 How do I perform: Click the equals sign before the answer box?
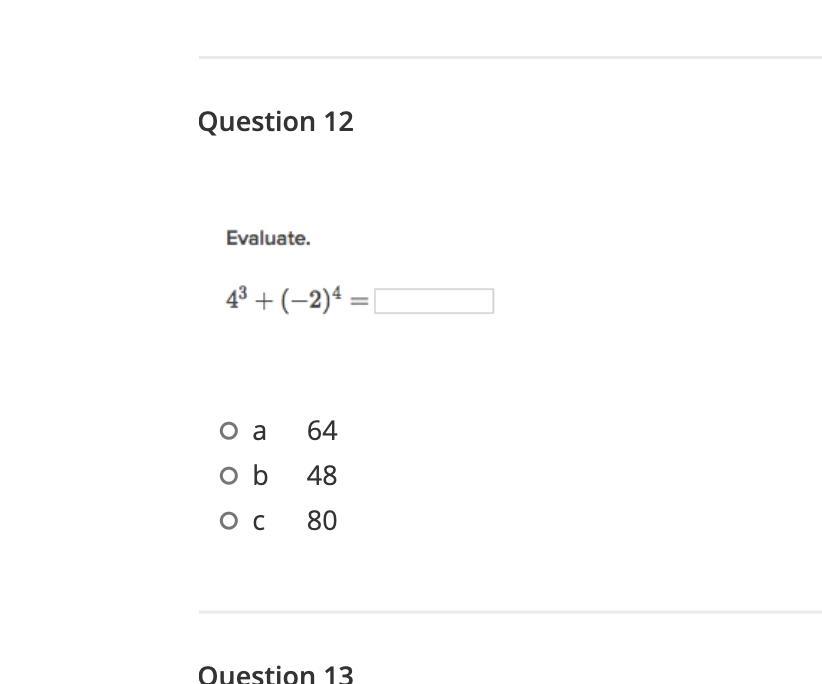tap(359, 301)
